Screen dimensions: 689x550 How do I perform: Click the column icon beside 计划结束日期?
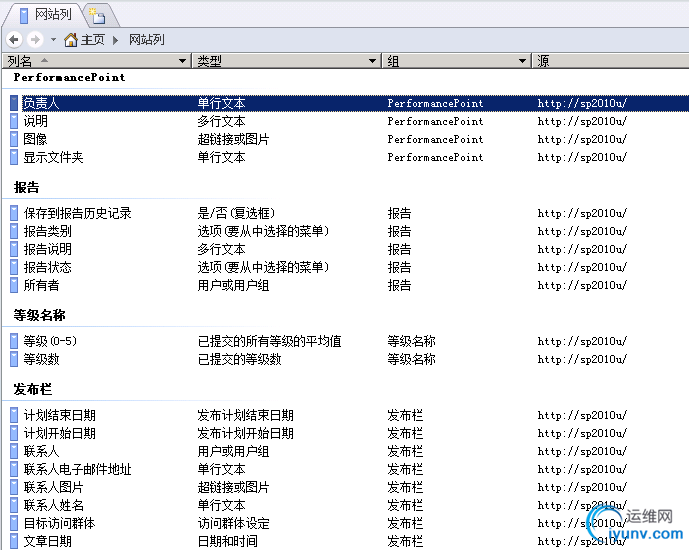click(15, 415)
